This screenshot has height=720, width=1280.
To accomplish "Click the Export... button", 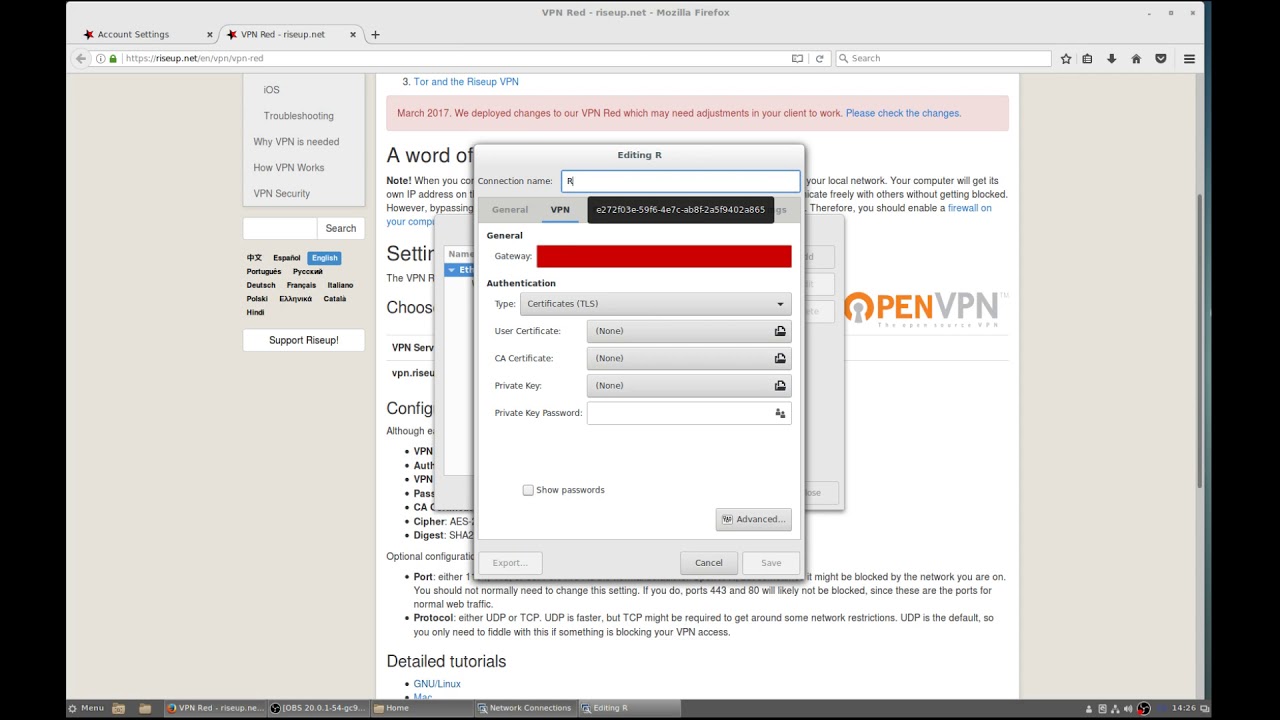I will pyautogui.click(x=510, y=563).
